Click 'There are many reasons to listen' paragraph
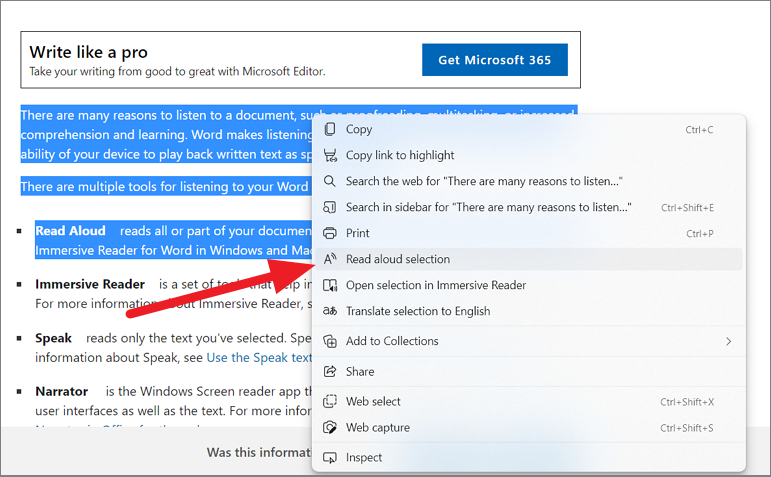Screen dimensions: 771x477 [x=166, y=135]
